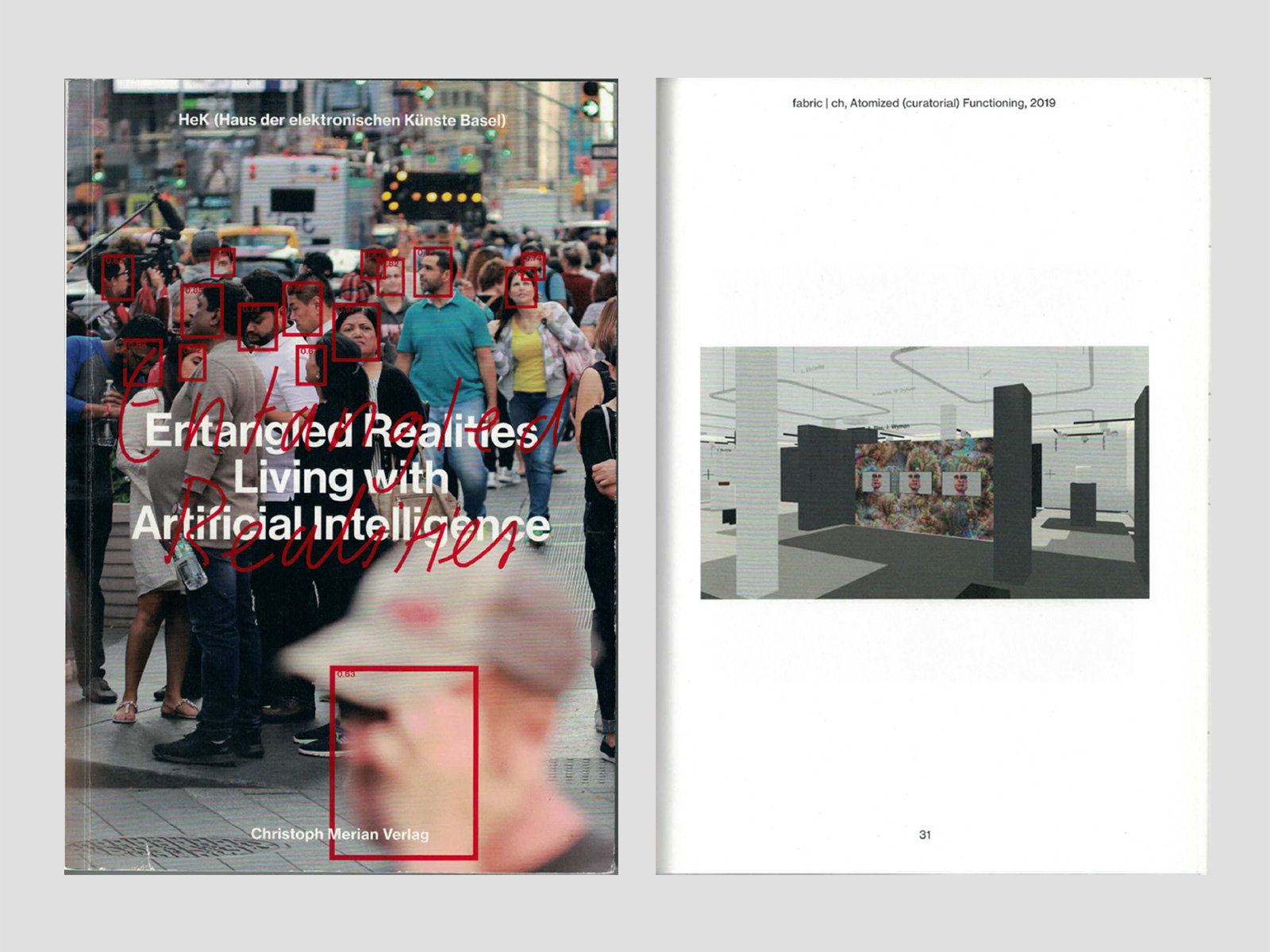
Task: Click the gallery rendering image on the right page
Action: 925,473
